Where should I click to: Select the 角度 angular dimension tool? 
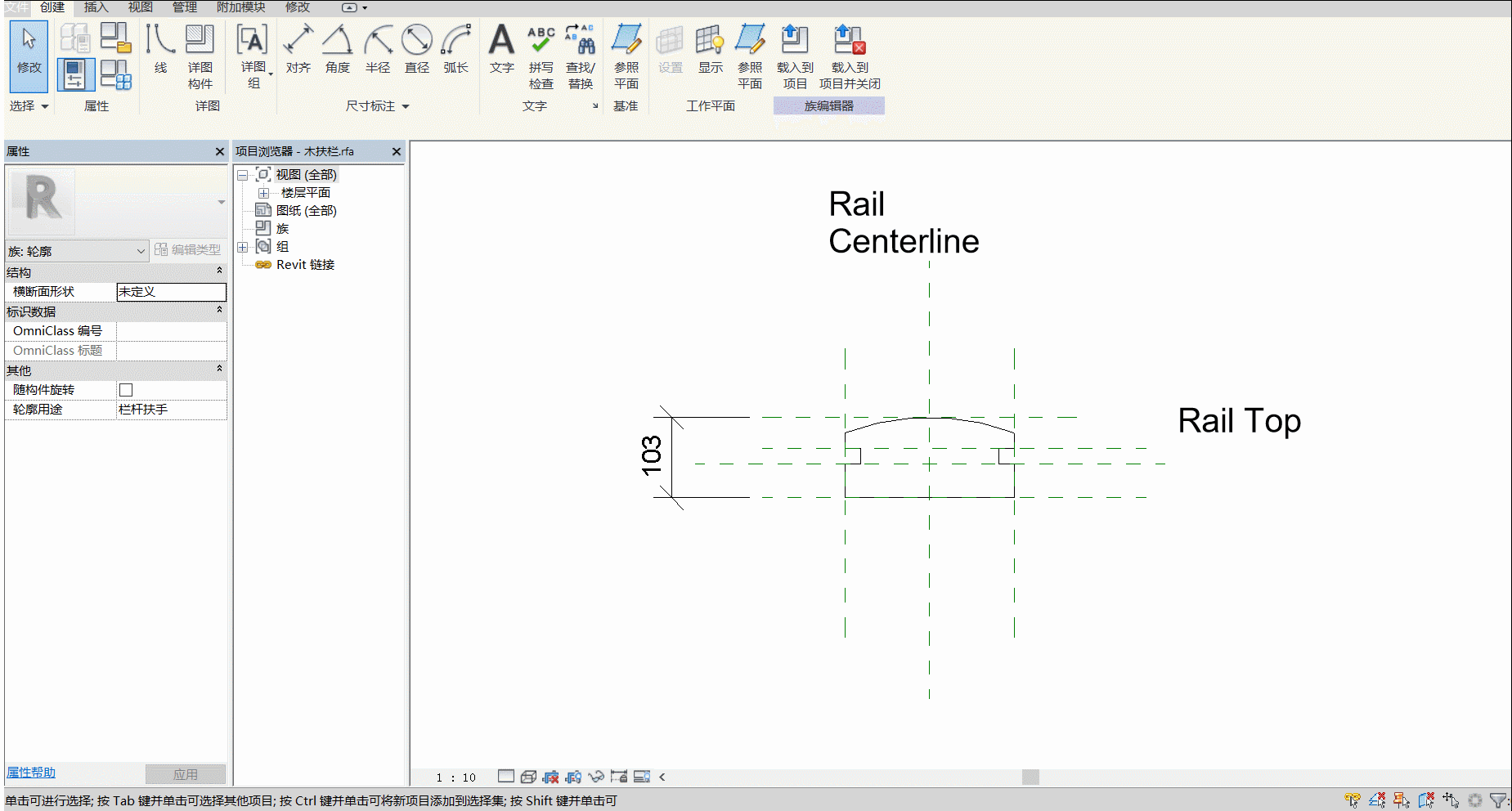(337, 50)
